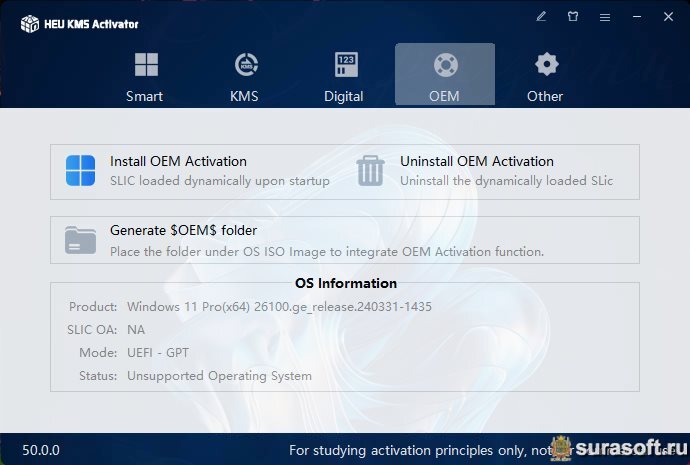Click the version number 50.0.0
Screen dimensions: 690x465
click(41, 450)
